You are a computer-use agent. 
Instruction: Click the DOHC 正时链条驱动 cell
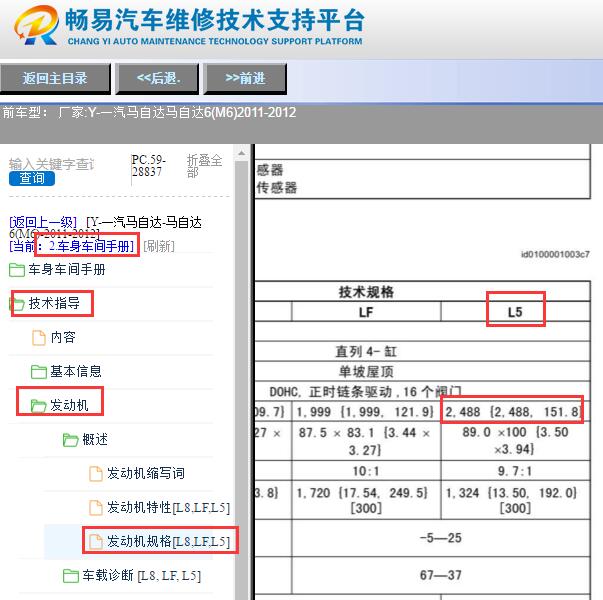coord(365,392)
